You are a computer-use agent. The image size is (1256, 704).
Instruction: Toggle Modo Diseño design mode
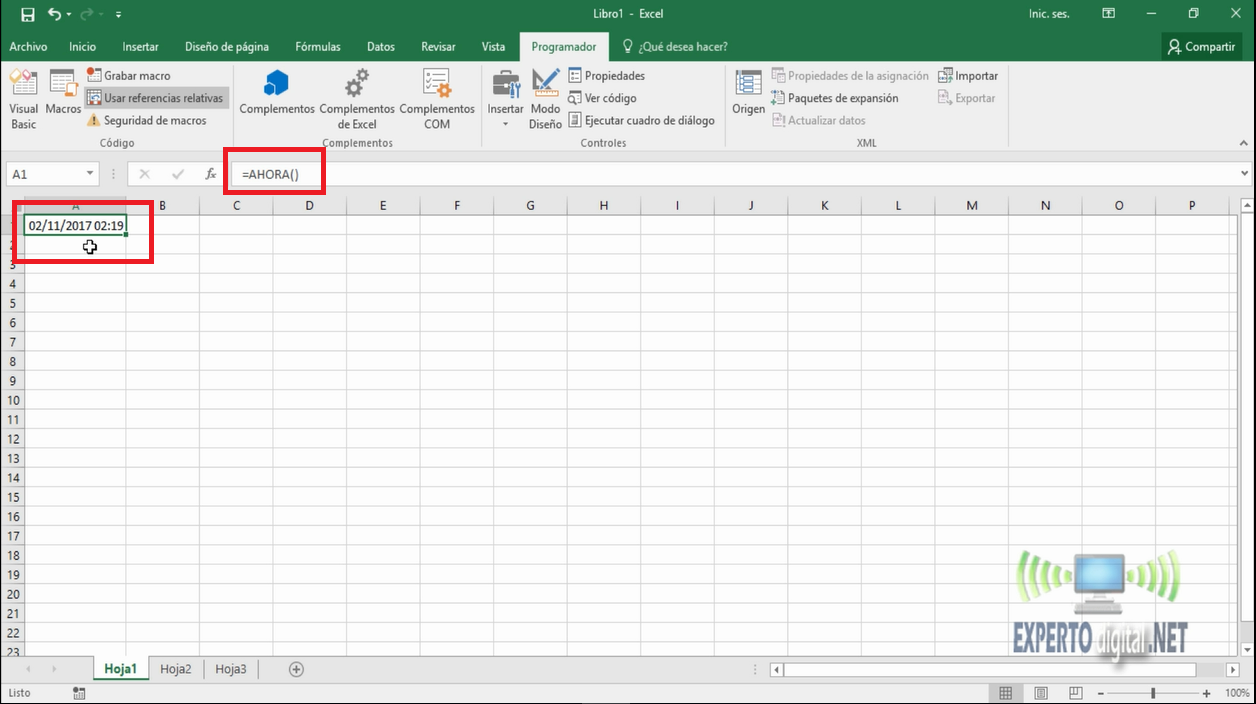point(545,100)
